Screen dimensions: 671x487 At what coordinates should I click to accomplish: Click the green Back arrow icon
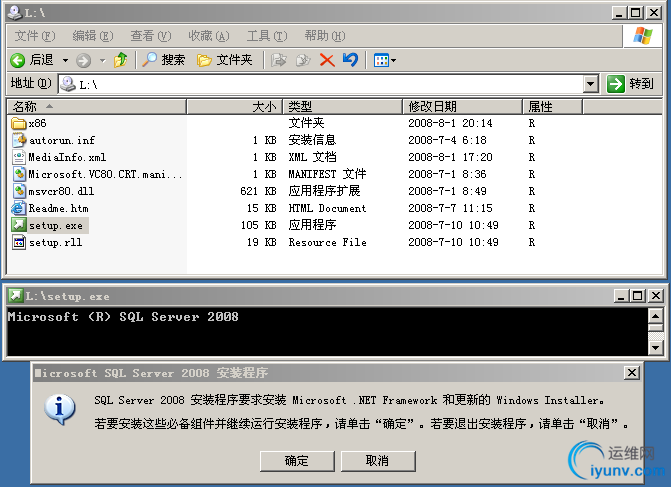coord(18,60)
